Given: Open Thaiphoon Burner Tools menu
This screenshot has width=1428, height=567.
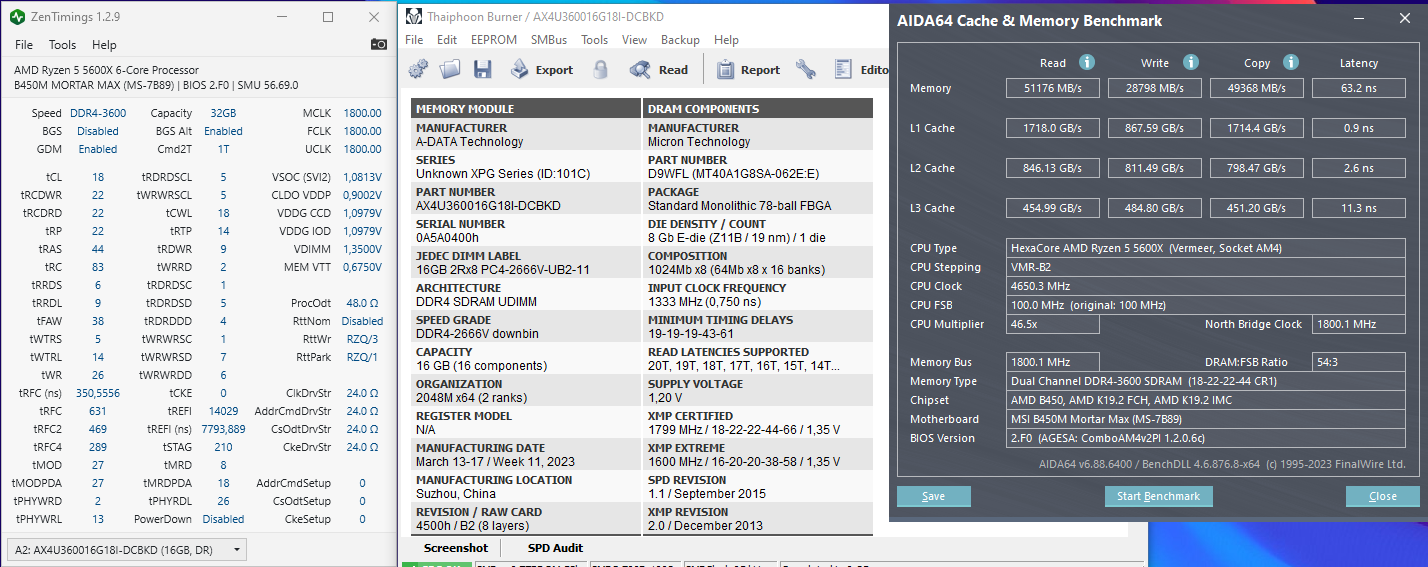Looking at the screenshot, I should pyautogui.click(x=594, y=40).
